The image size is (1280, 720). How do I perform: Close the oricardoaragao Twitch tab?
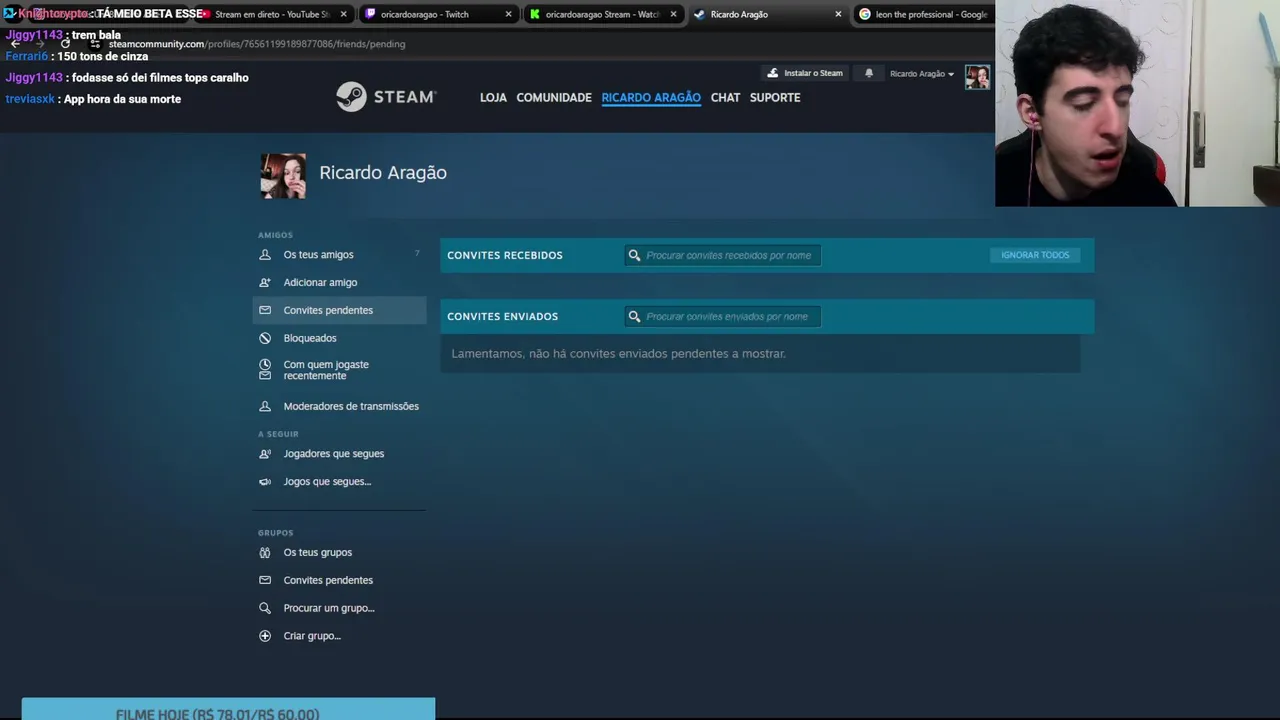coord(508,14)
